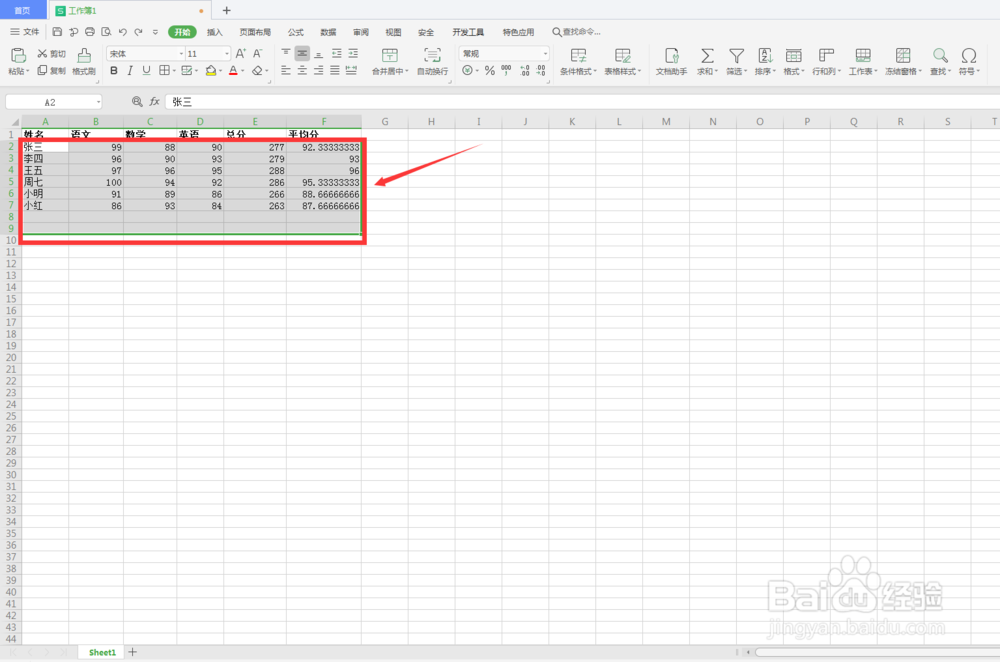The image size is (1000, 662).
Task: Click Conditional Formatting (条件格式) icon
Action: (578, 55)
